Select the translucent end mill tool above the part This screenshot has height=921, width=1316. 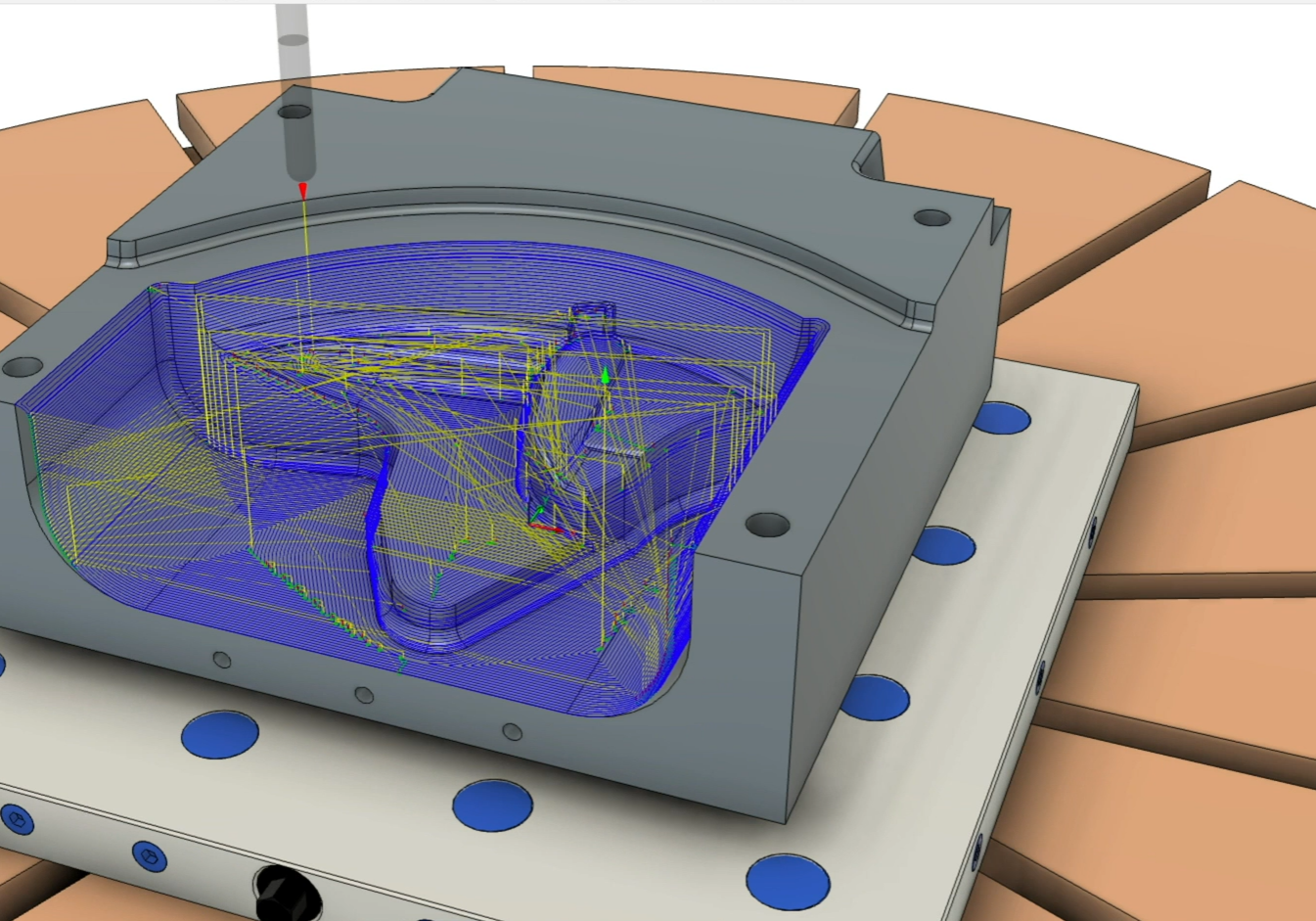click(296, 93)
